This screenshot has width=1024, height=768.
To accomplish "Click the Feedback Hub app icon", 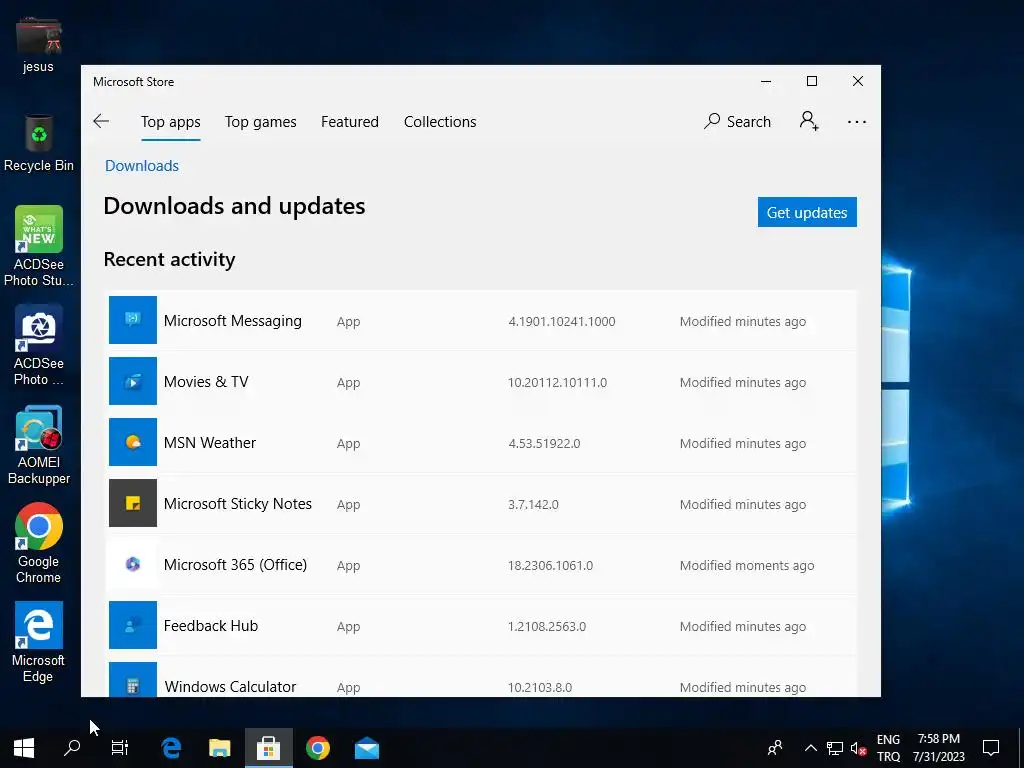I will coord(133,625).
